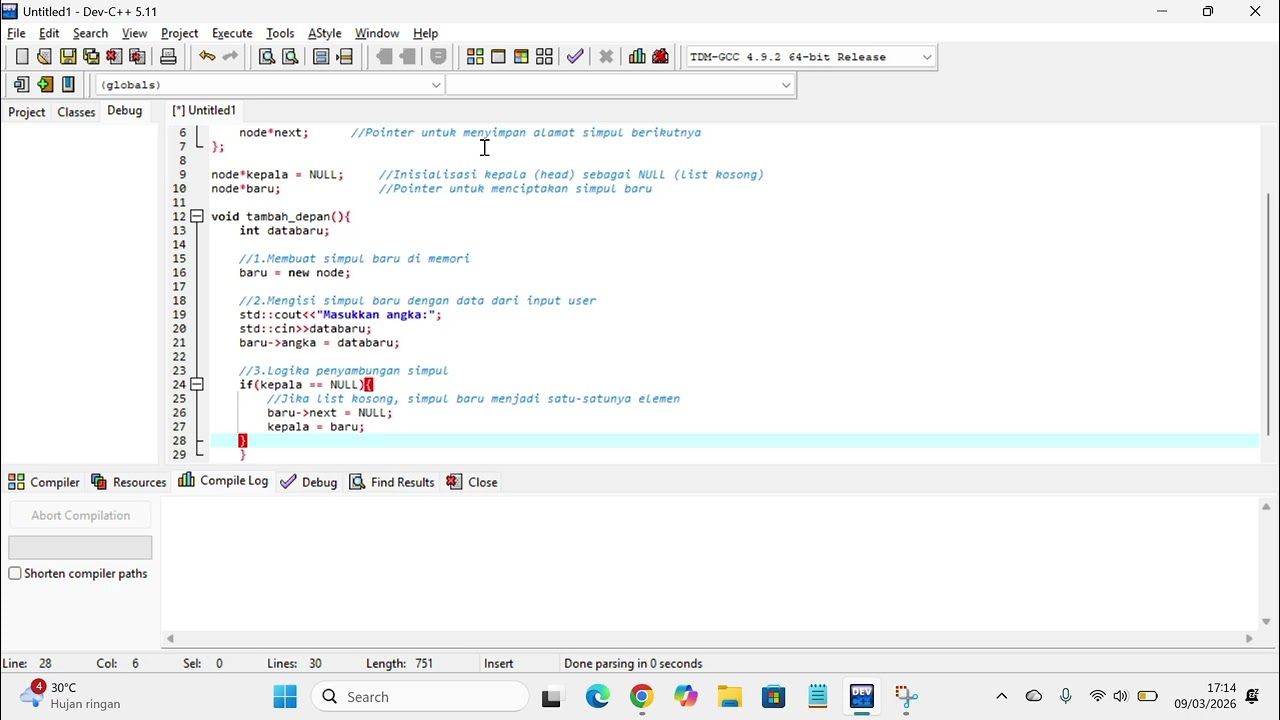Enable Shorten compiler paths checkbox
The height and width of the screenshot is (720, 1280).
(15, 573)
